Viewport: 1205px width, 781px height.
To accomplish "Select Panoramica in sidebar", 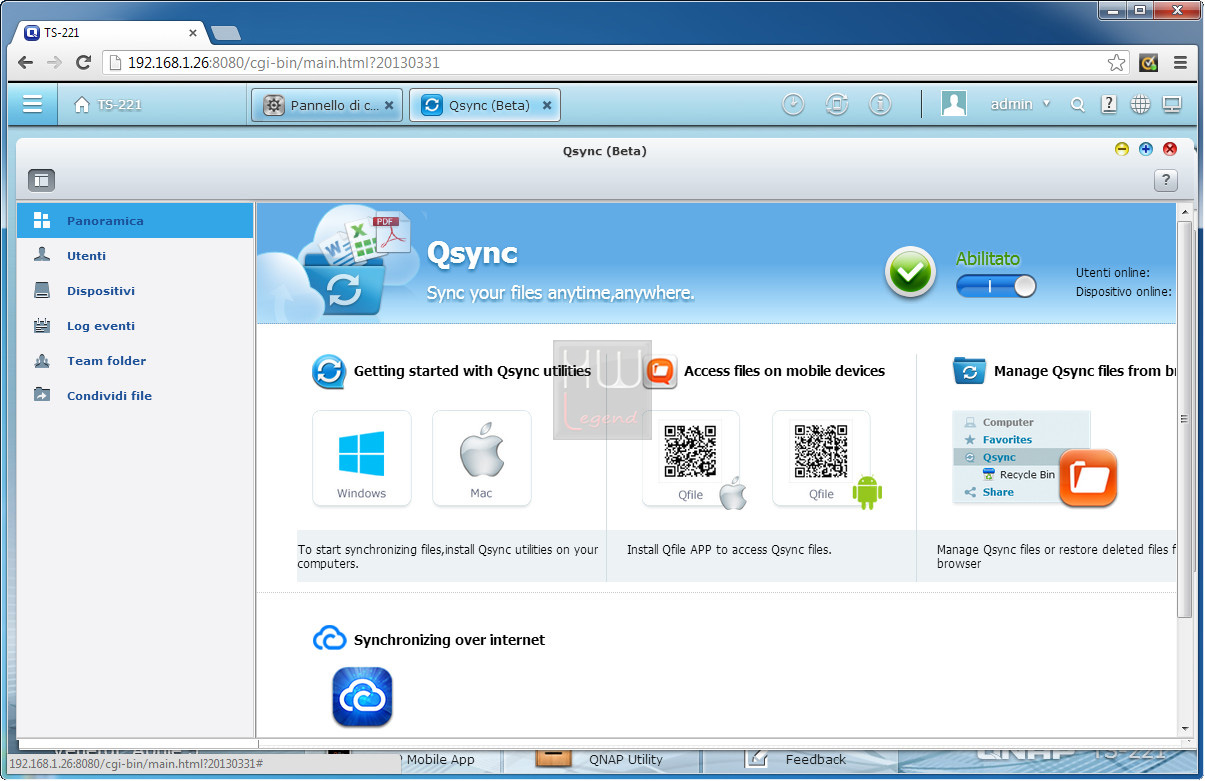I will (x=135, y=221).
